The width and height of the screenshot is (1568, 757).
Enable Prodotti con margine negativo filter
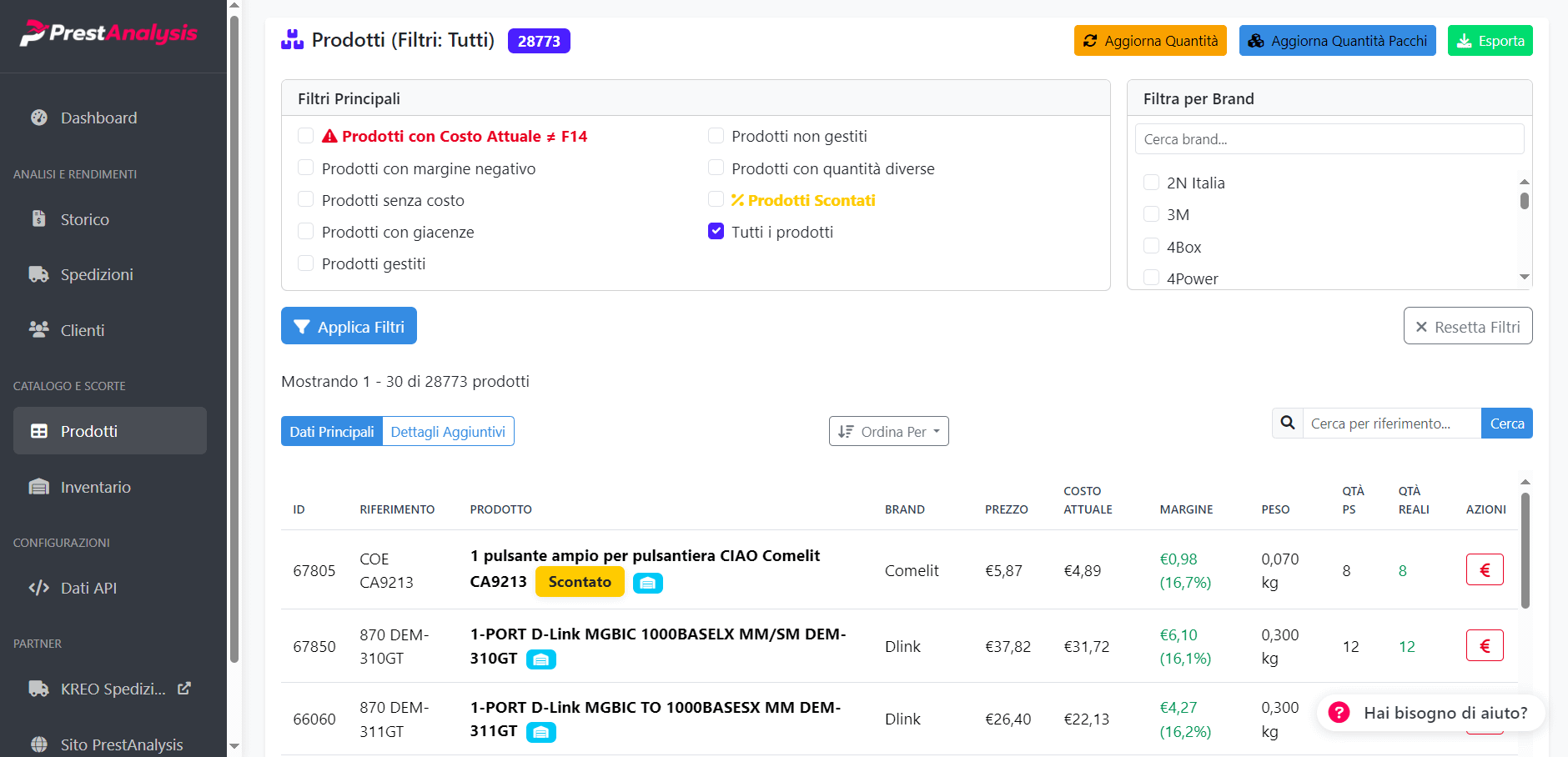pyautogui.click(x=306, y=168)
